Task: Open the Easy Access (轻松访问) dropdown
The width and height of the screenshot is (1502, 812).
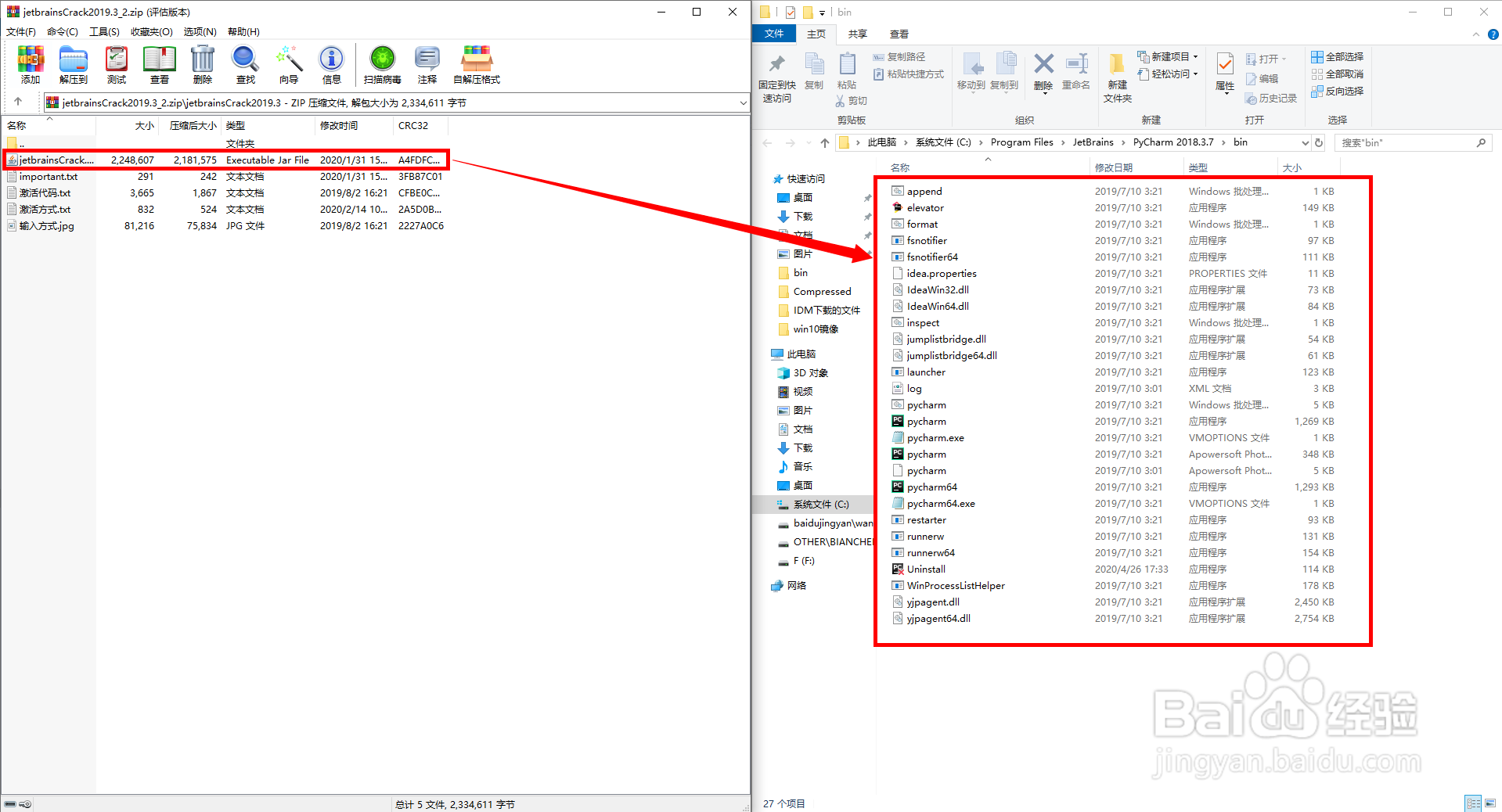Action: 1167,73
